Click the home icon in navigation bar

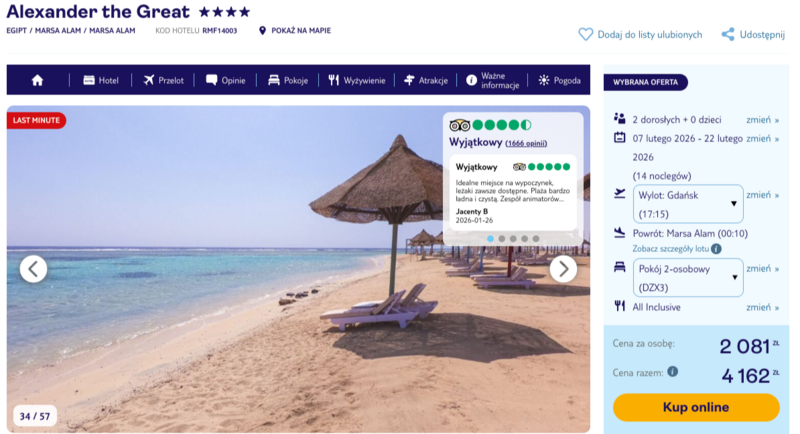(37, 80)
